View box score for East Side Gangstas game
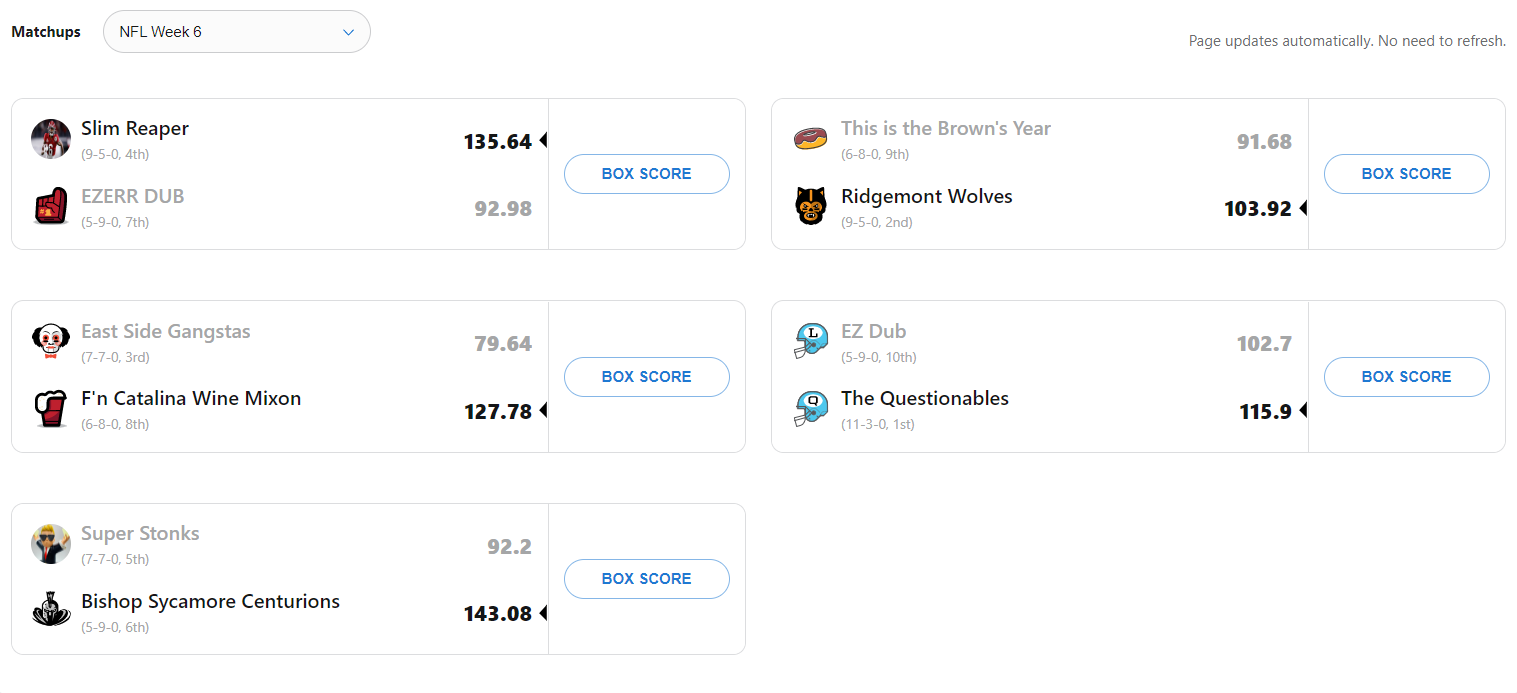Image resolution: width=1517 pixels, height=693 pixels. click(646, 377)
